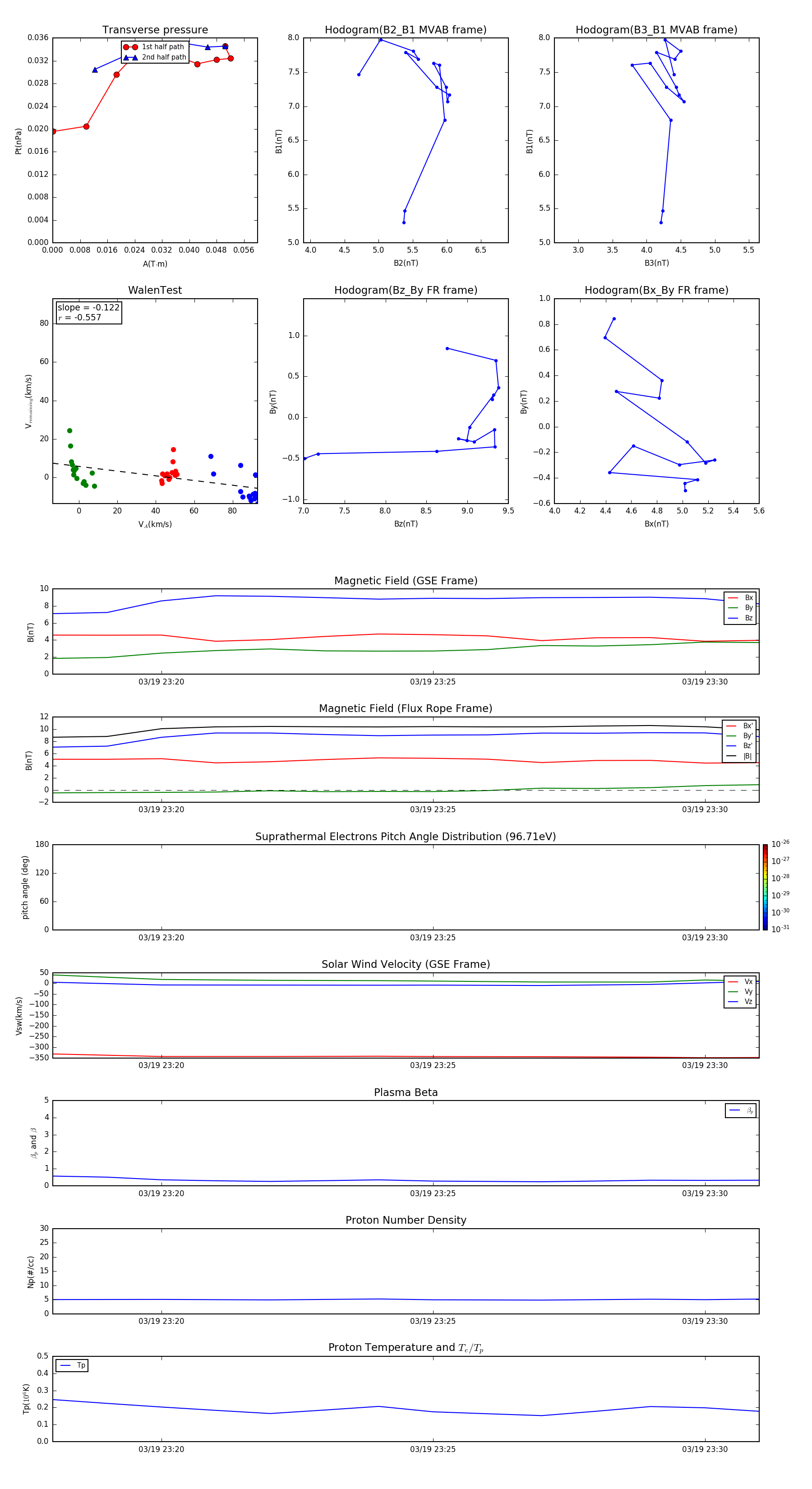Click the 'B2(nT)' axis label
Image resolution: width=812 pixels, height=1489 pixels.
click(406, 263)
